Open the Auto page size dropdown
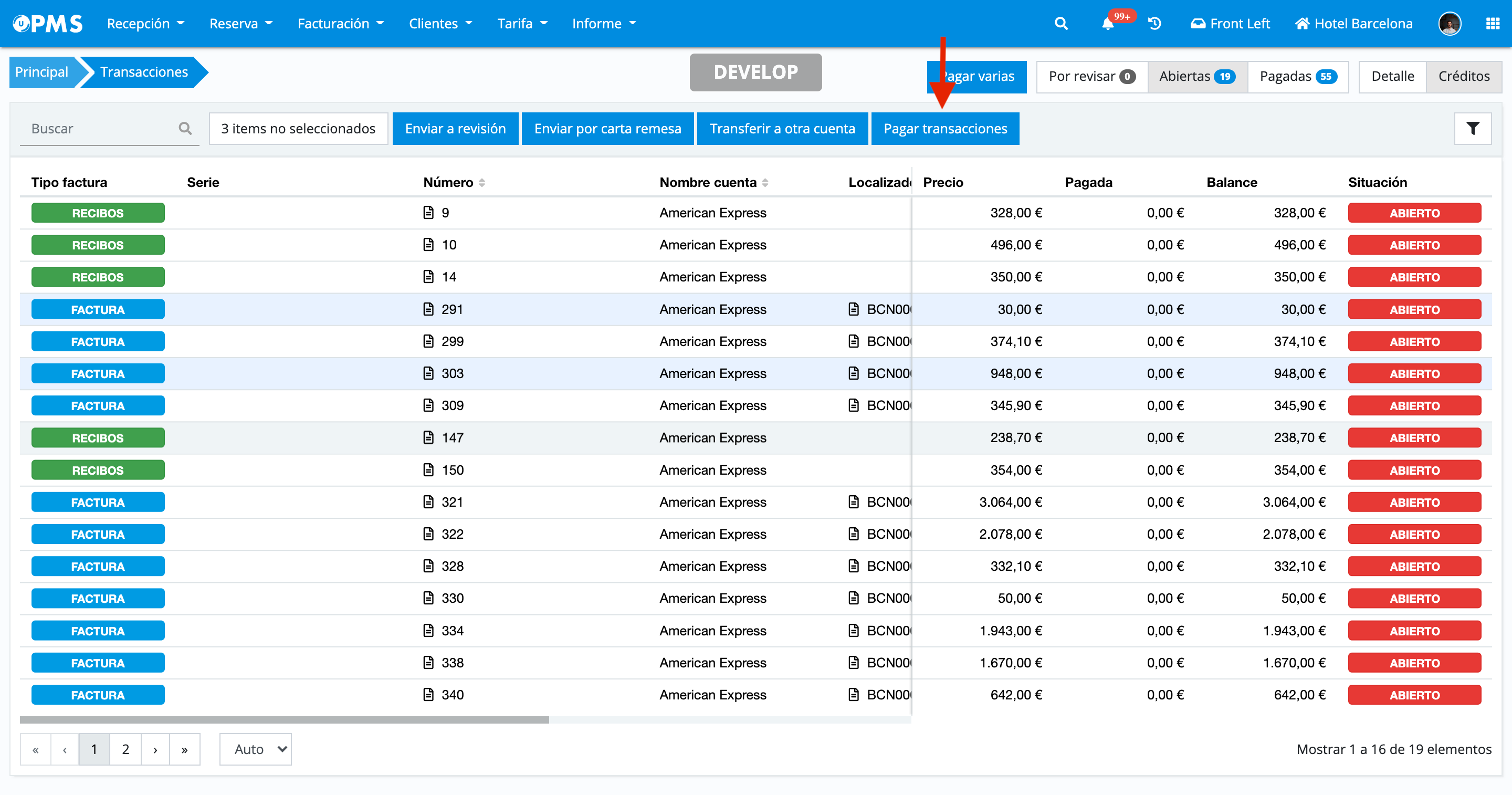Screen dimensions: 1512x795 pos(256,749)
